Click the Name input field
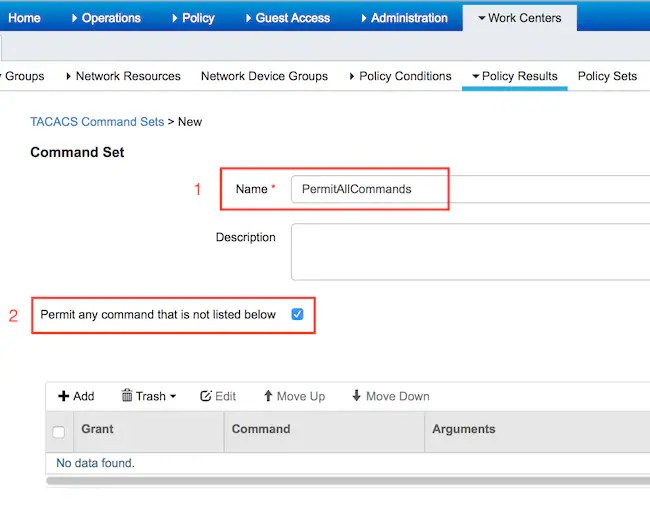 [470, 189]
